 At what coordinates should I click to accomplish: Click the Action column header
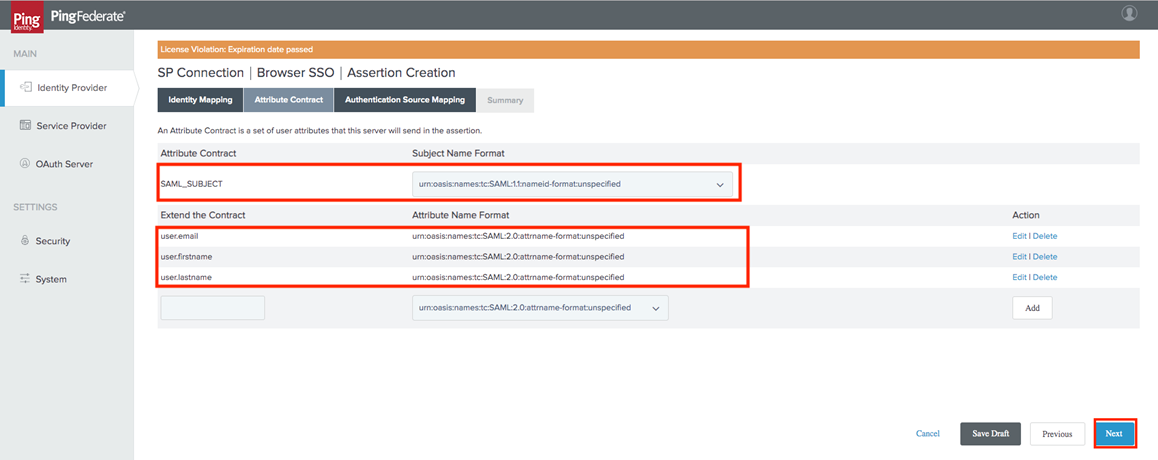point(1026,215)
